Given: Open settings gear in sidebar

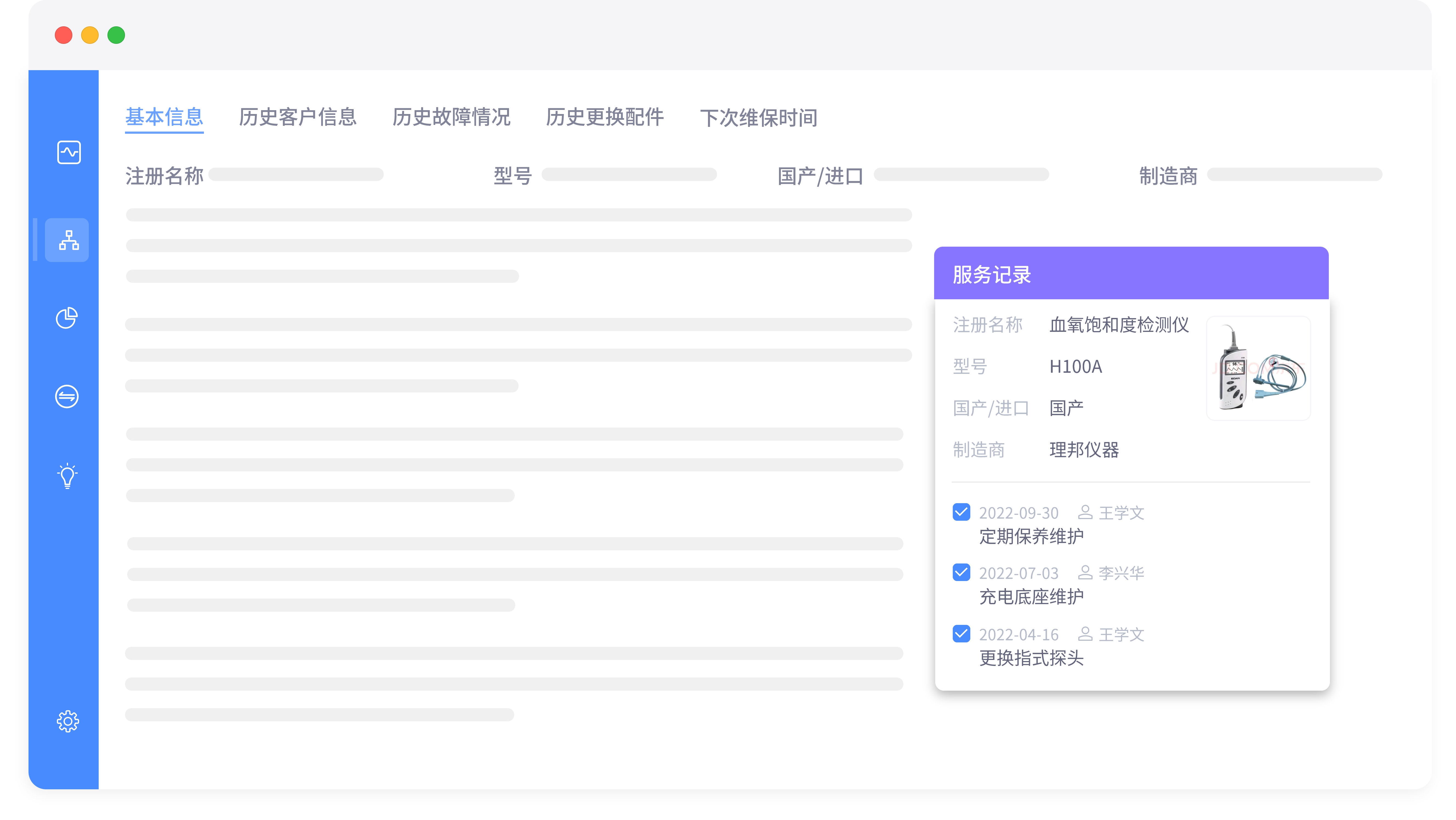Looking at the screenshot, I should tap(68, 721).
